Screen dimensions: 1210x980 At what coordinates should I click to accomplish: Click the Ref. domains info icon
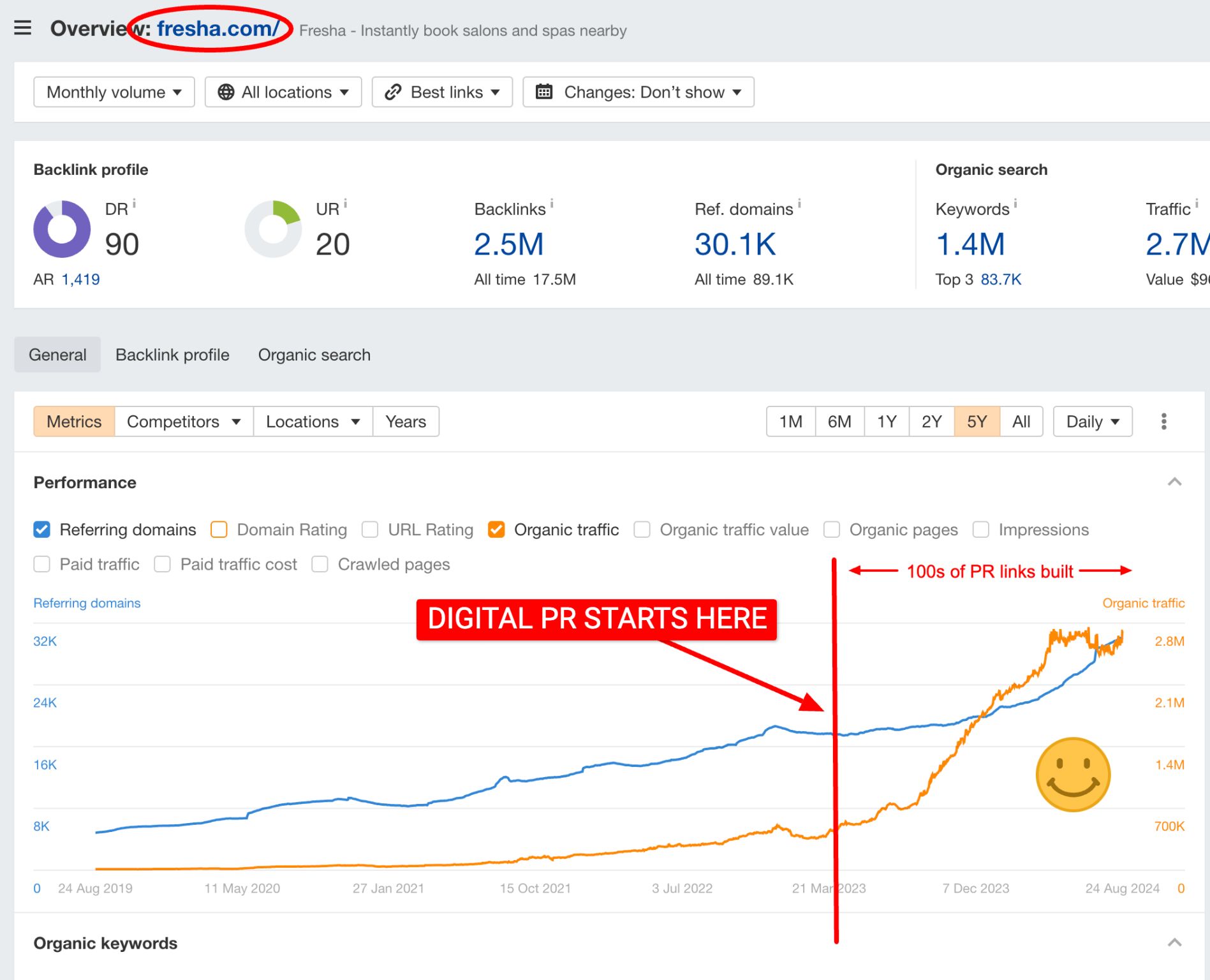799,204
